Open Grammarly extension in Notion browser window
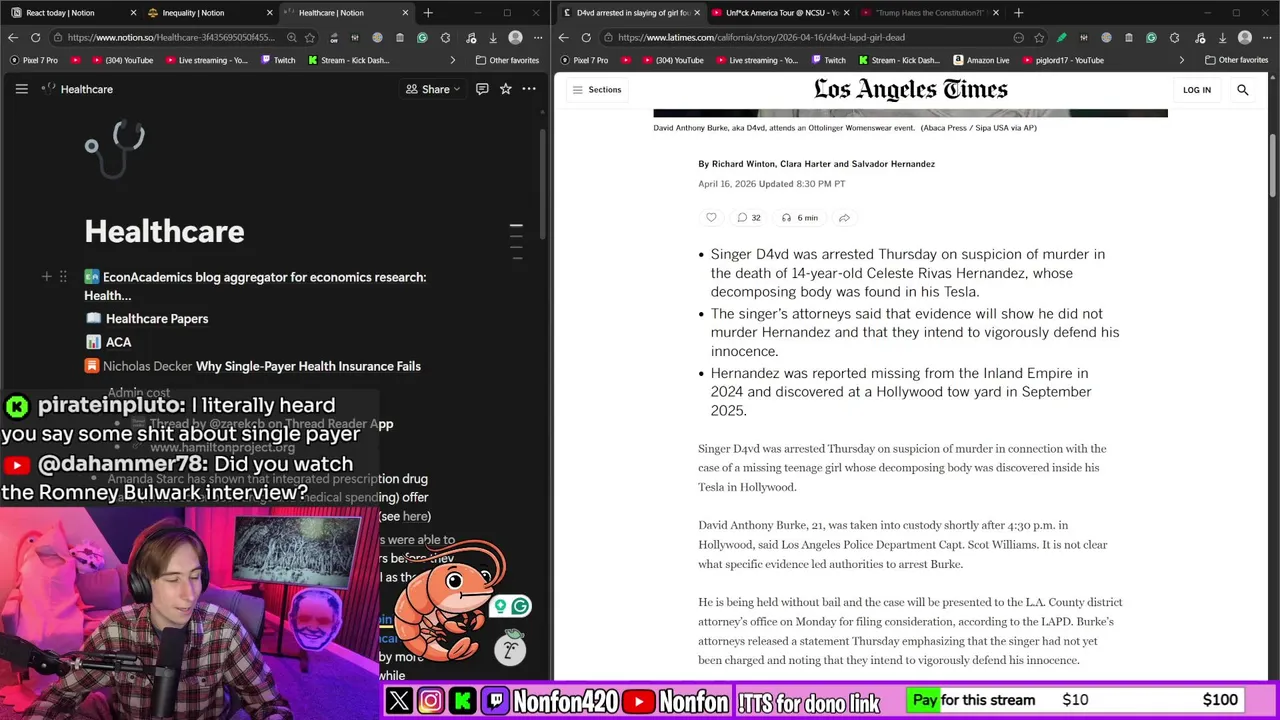 [422, 37]
